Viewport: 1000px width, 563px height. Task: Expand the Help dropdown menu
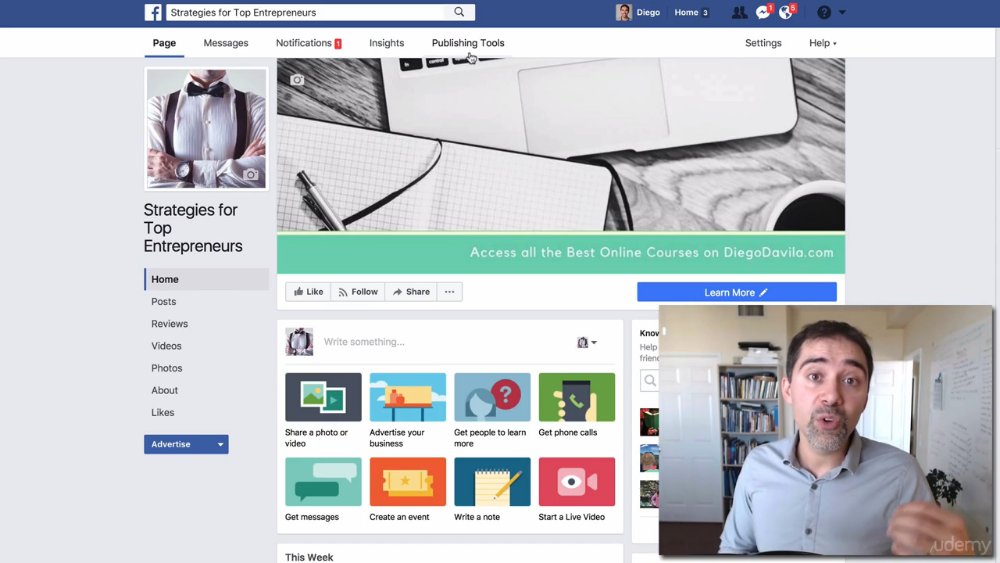tap(823, 43)
